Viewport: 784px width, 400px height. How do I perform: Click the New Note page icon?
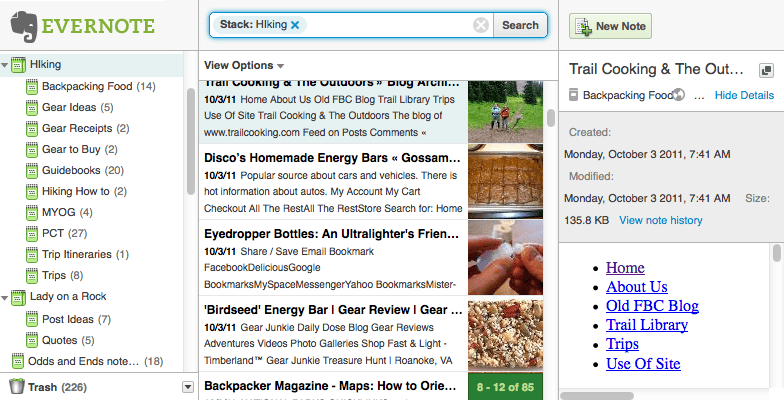[583, 26]
